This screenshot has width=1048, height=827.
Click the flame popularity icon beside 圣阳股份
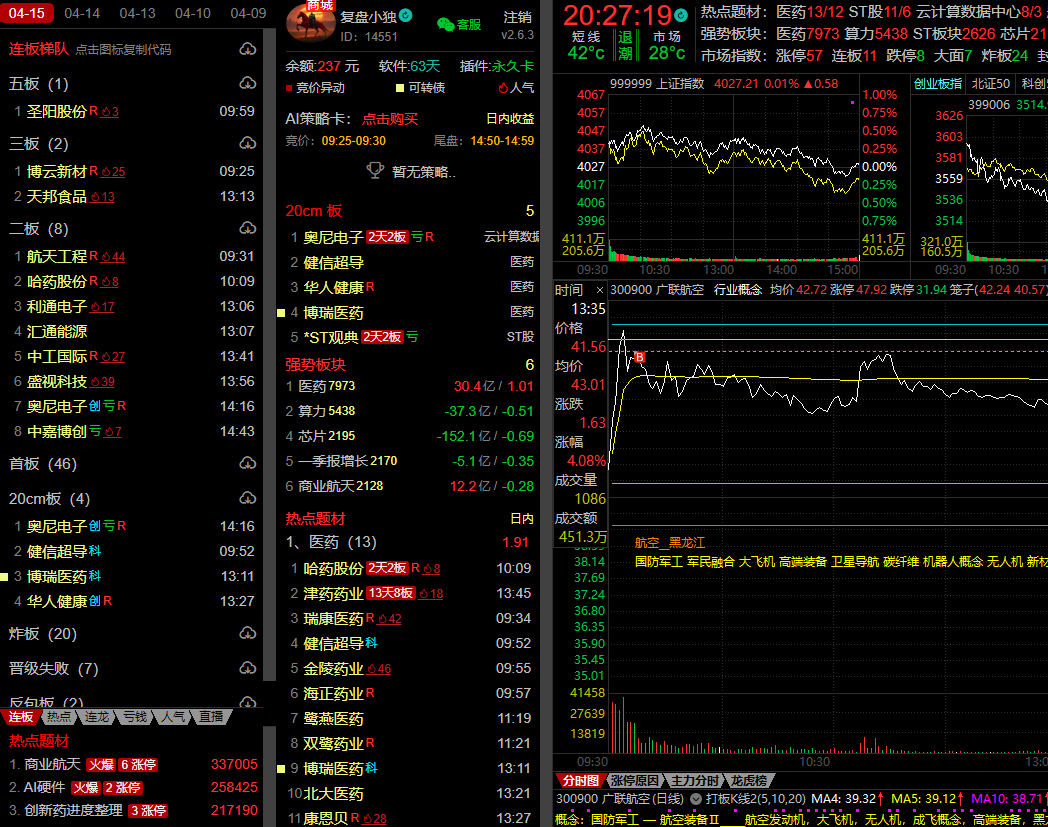[x=109, y=112]
